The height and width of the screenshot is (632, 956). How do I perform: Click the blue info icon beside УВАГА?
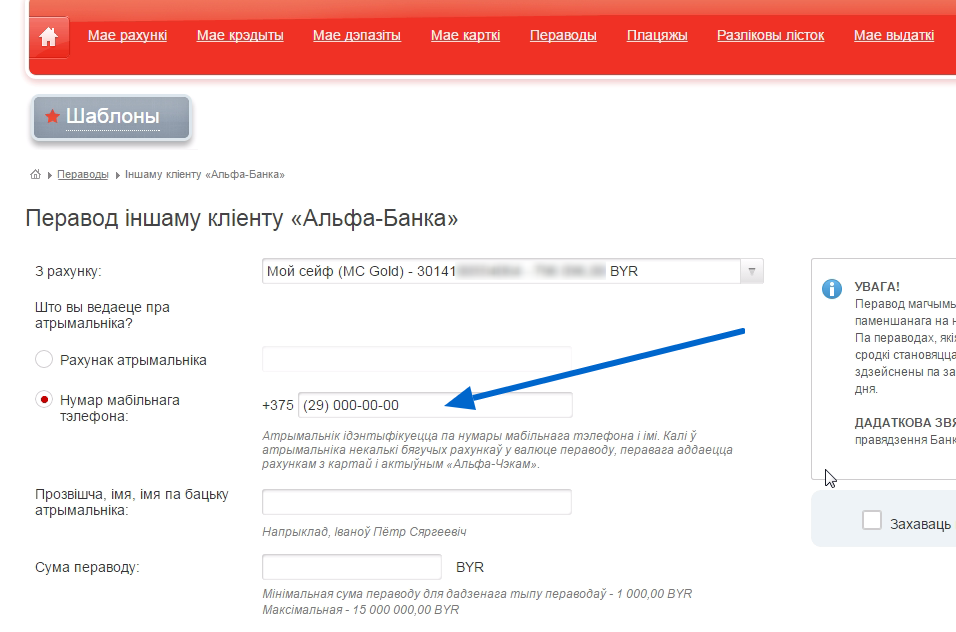[831, 289]
